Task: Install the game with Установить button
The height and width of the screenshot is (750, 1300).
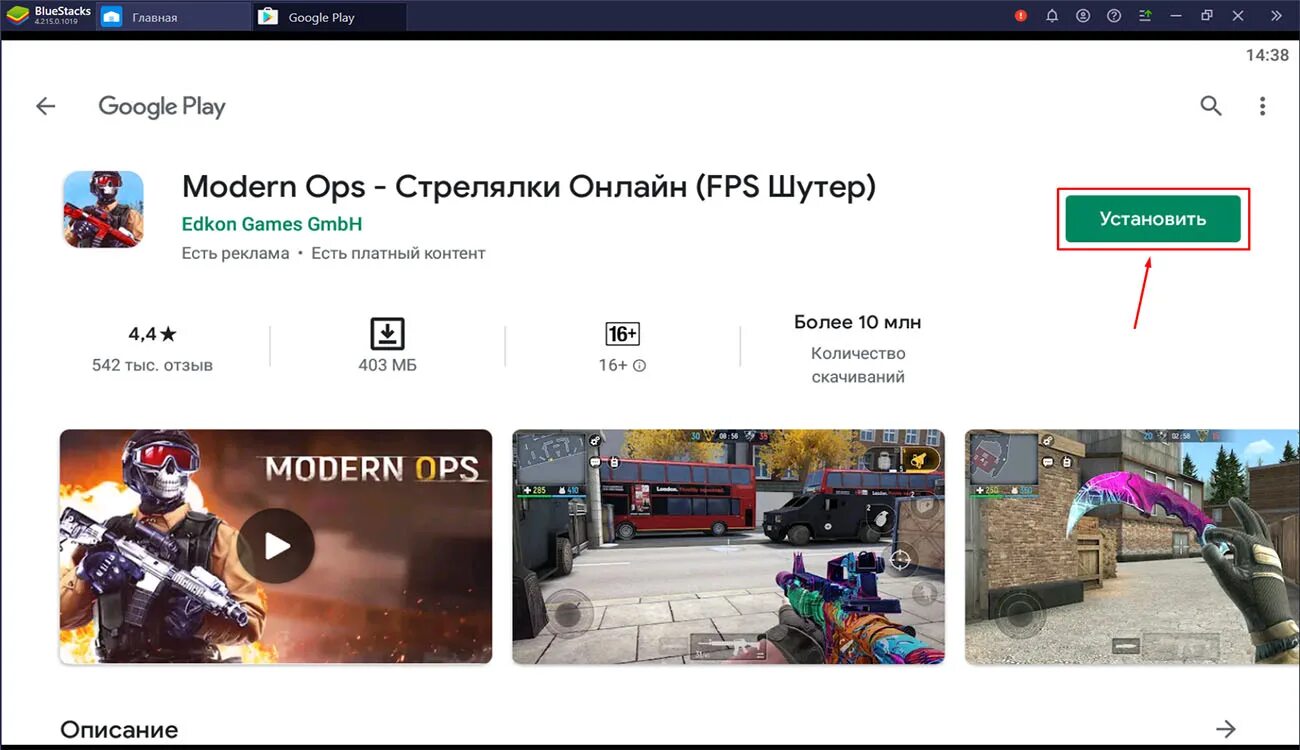Action: point(1153,218)
